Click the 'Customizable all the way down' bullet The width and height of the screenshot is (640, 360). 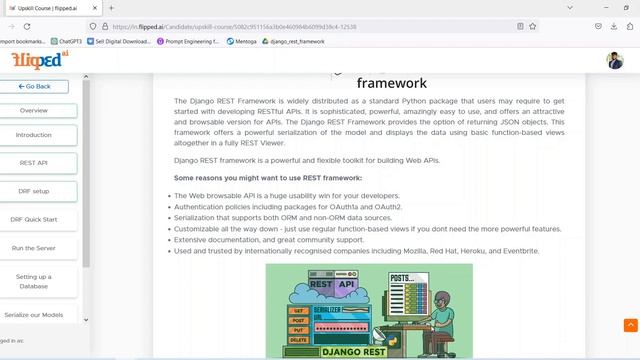pyautogui.click(x=367, y=229)
